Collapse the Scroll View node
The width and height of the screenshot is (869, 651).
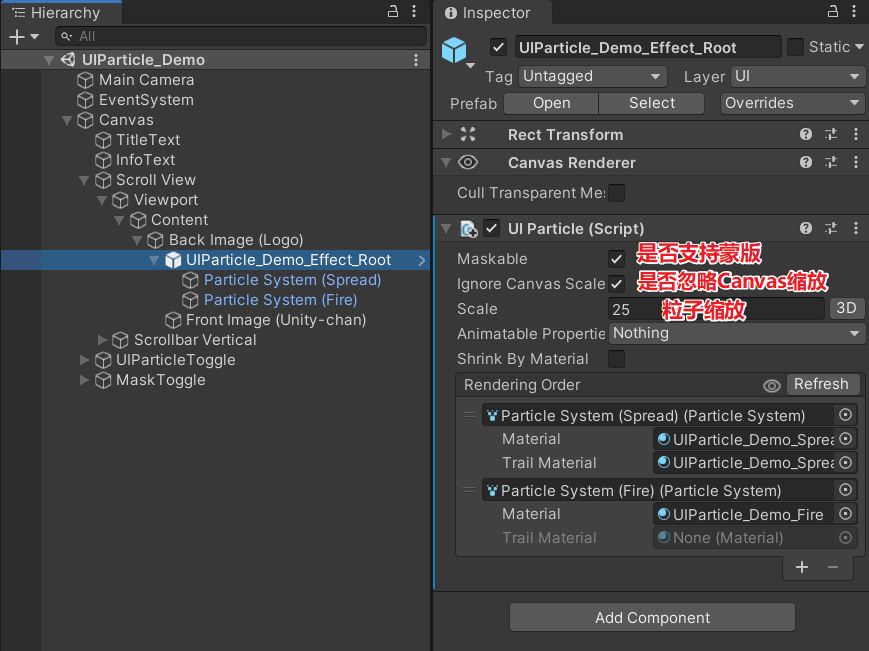click(x=84, y=180)
